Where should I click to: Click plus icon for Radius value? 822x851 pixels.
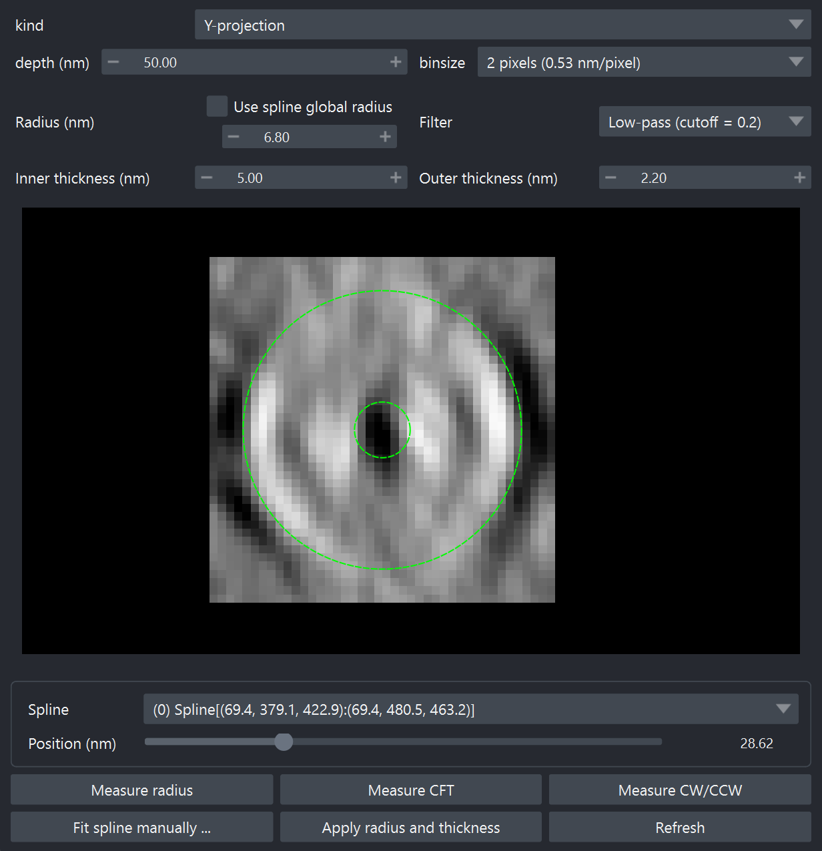pos(385,137)
